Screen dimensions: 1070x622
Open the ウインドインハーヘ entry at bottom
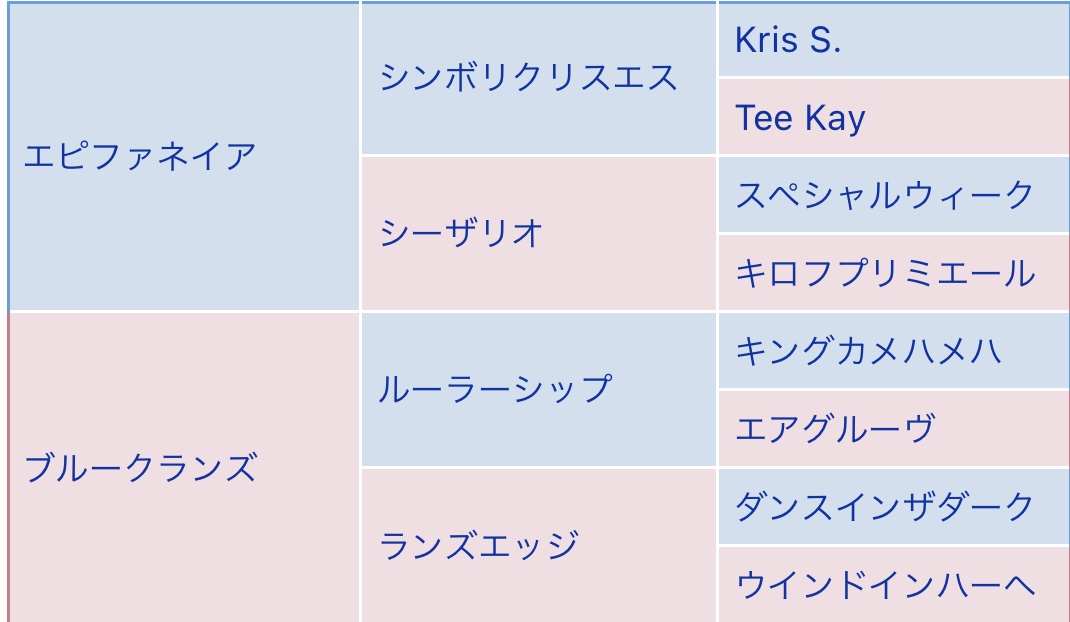884,585
